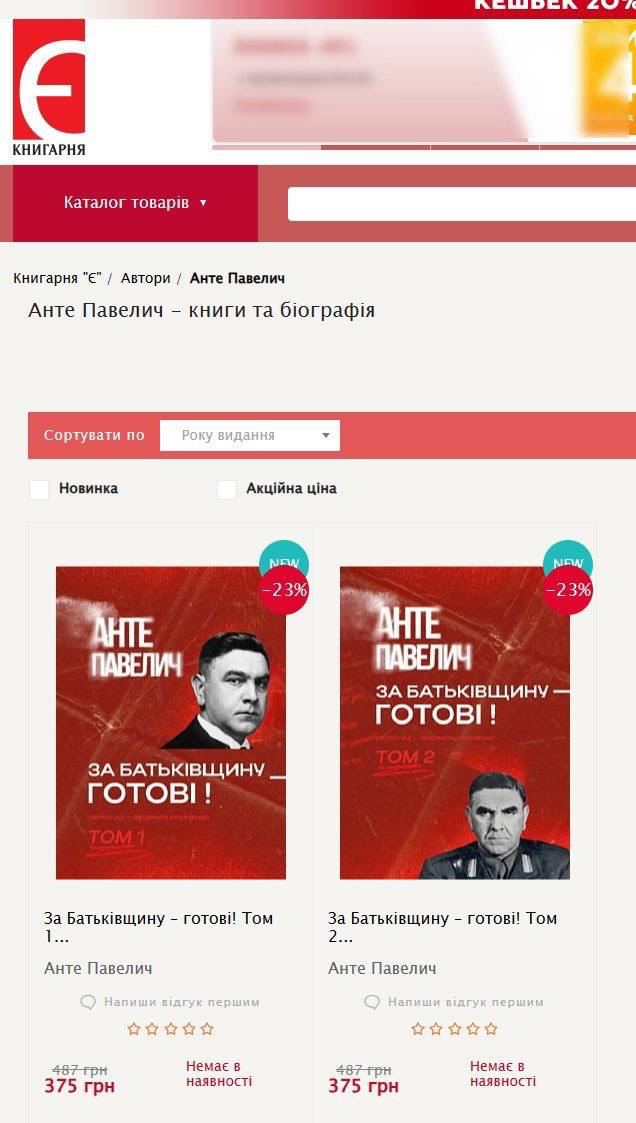Open the Каталог товарів dropdown menu

(x=135, y=203)
